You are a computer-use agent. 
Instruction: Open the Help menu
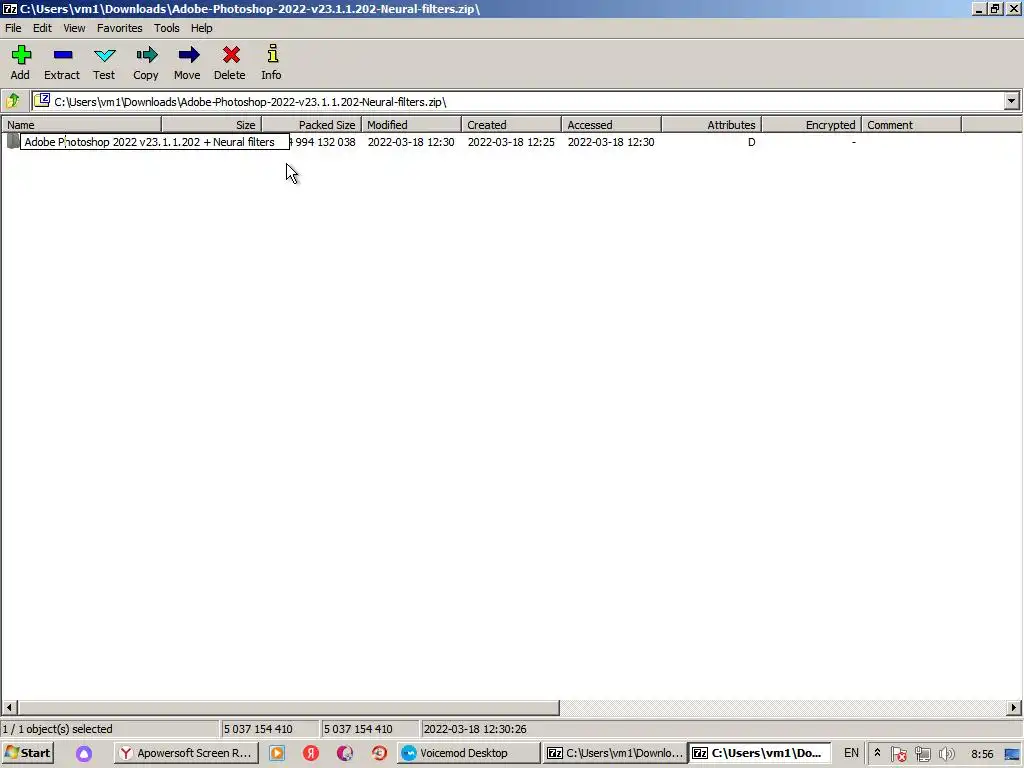pos(201,28)
